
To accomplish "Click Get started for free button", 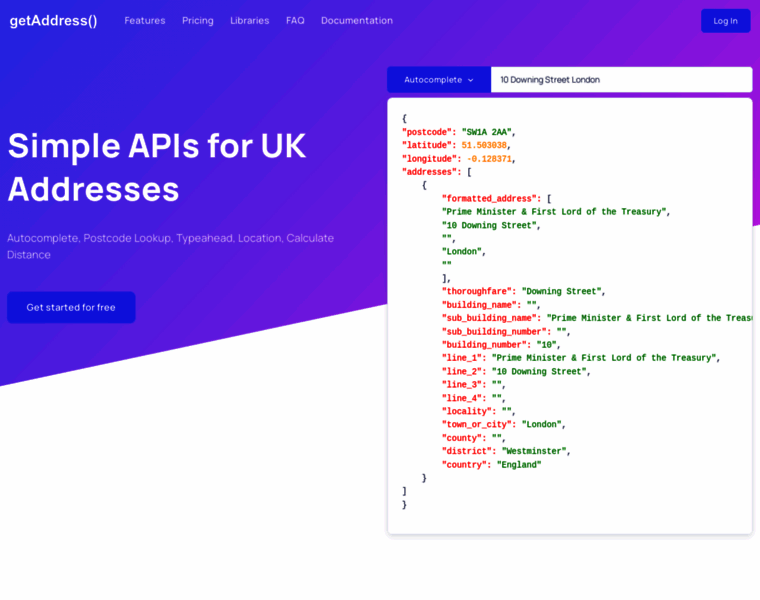I will 71,307.
